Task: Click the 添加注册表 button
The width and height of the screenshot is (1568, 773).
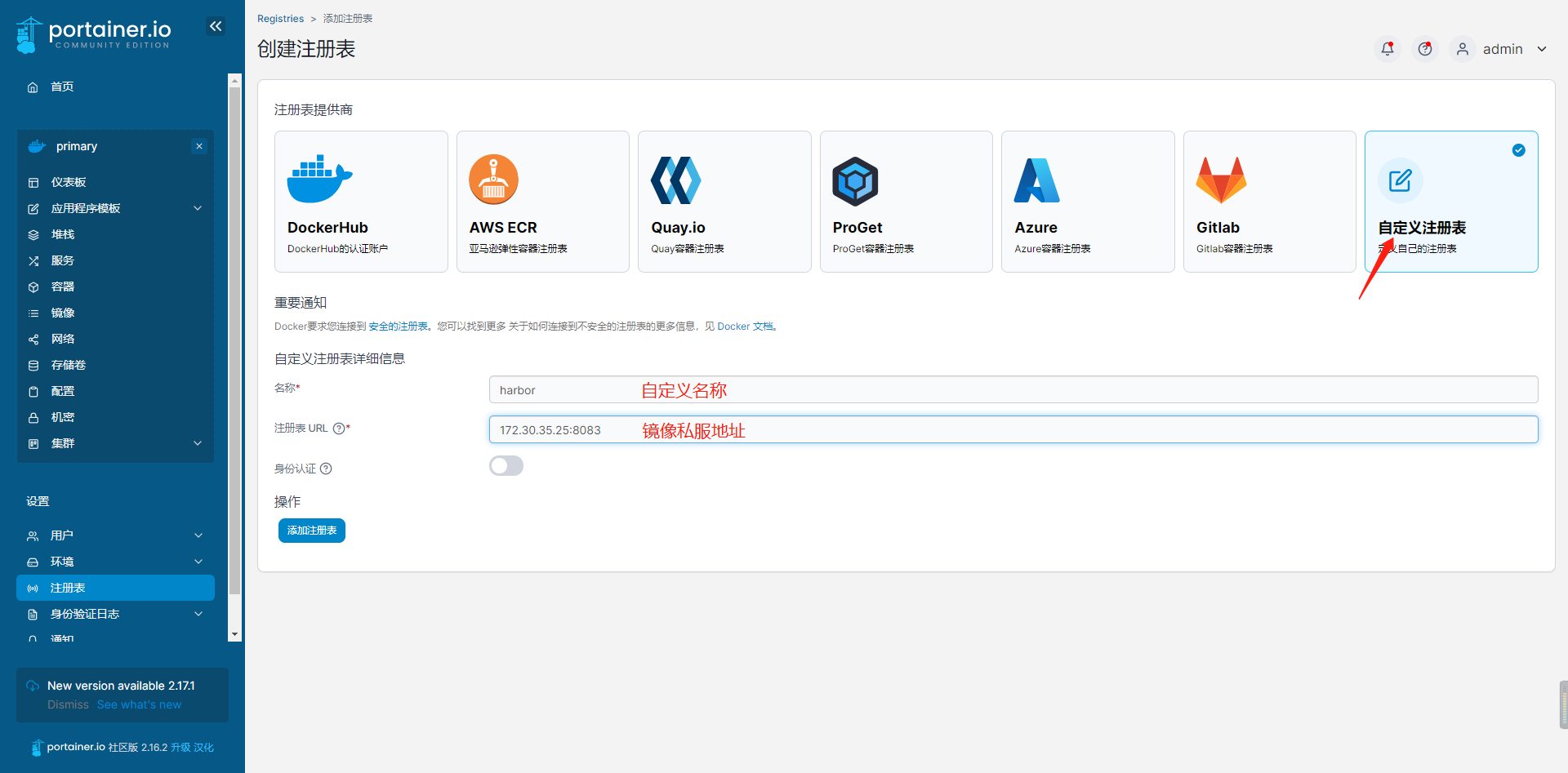Action: pyautogui.click(x=312, y=531)
